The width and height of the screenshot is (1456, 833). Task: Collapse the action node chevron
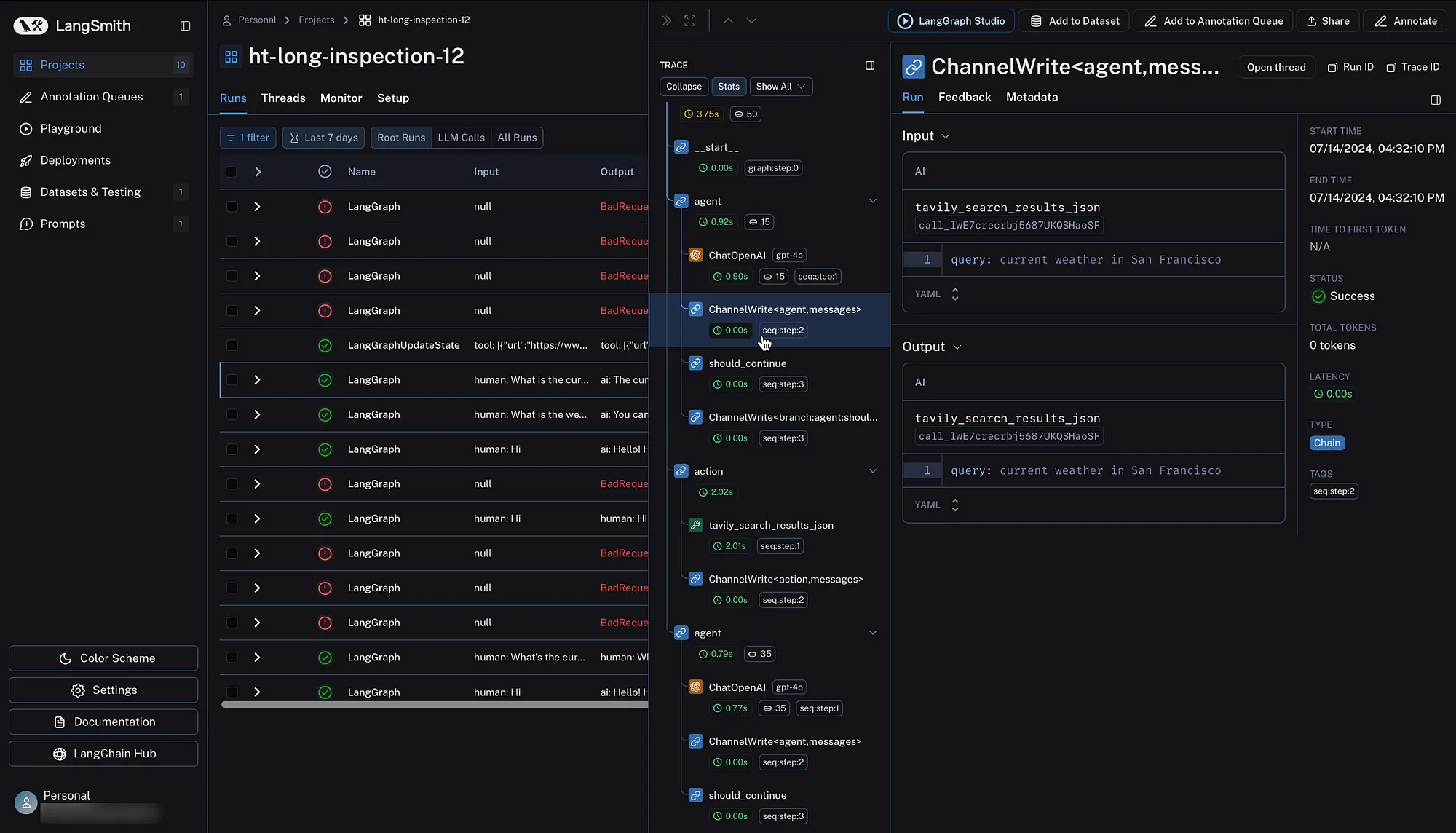click(873, 471)
